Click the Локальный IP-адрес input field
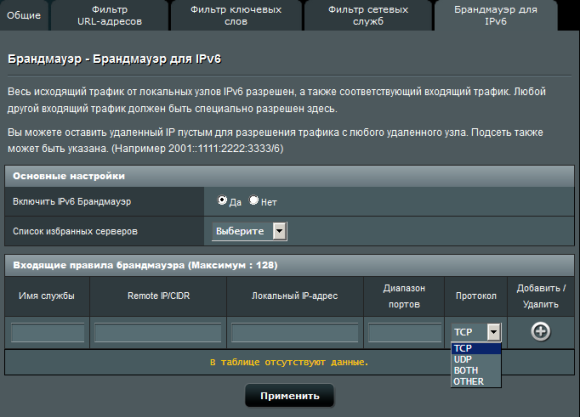 click(295, 332)
